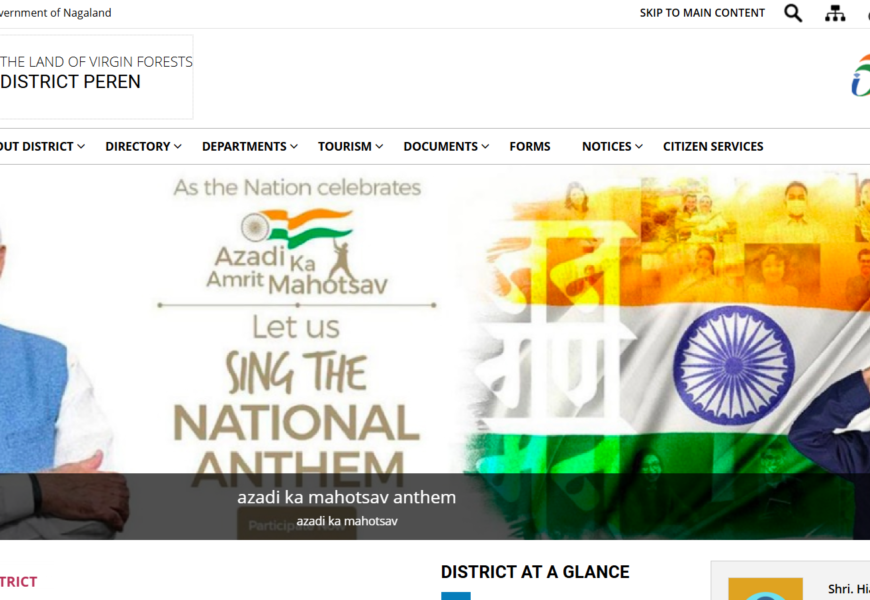Open the Documents menu

point(446,147)
